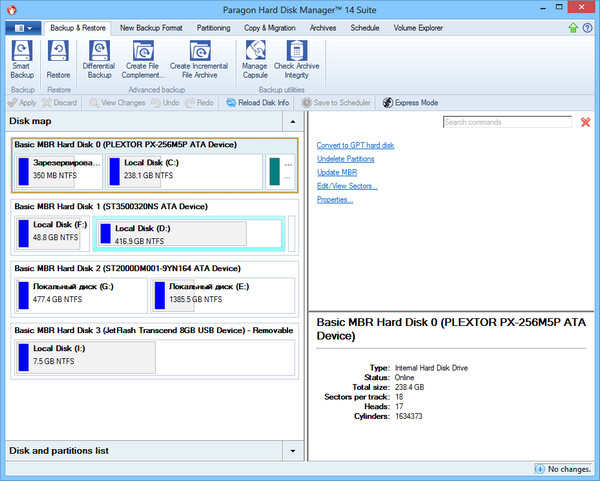
Task: Switch to Express Mode
Action: (x=410, y=103)
